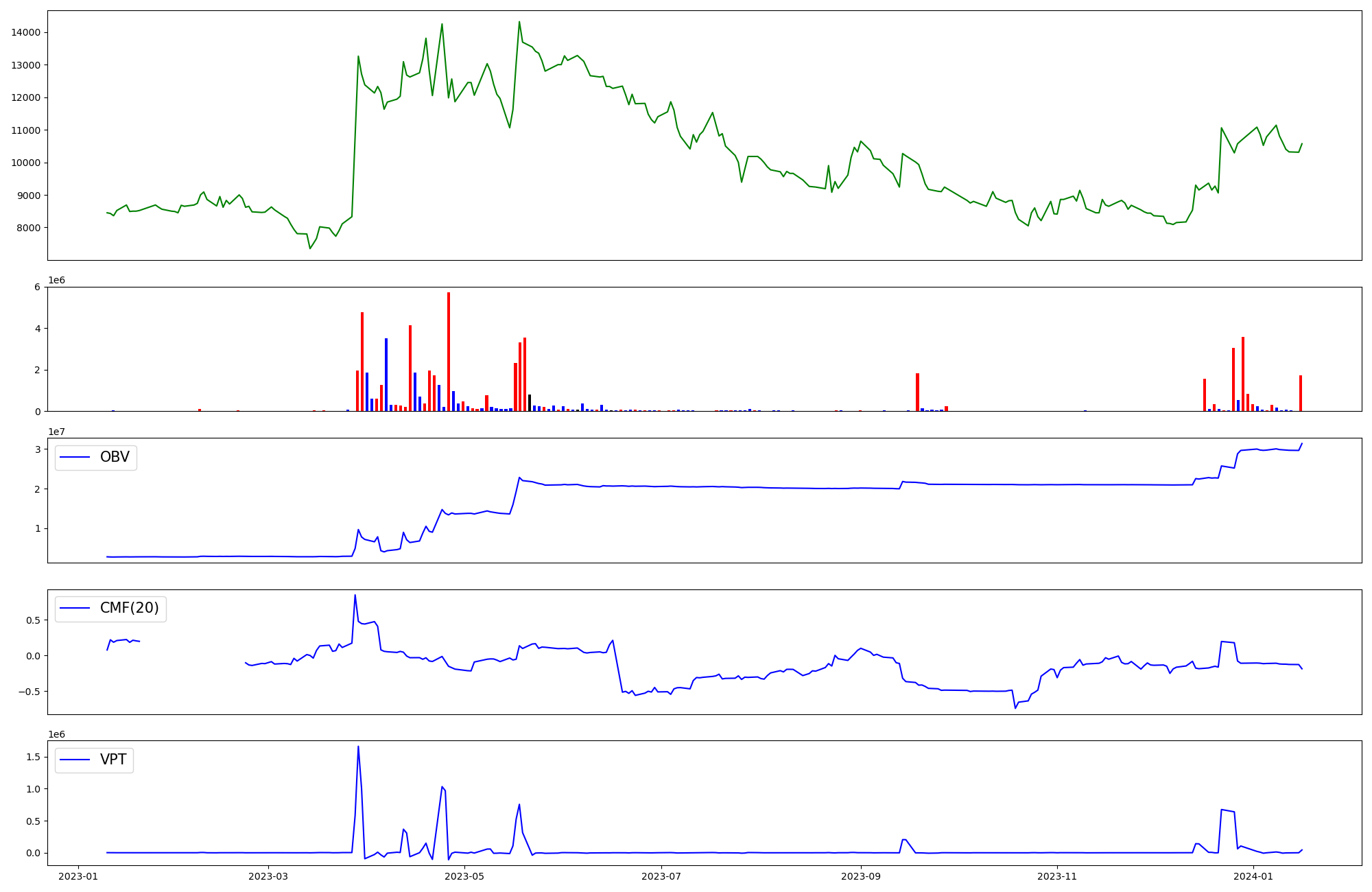Click the 2023-09 date tick label
Screen dimensions: 1372x892
coord(861,876)
